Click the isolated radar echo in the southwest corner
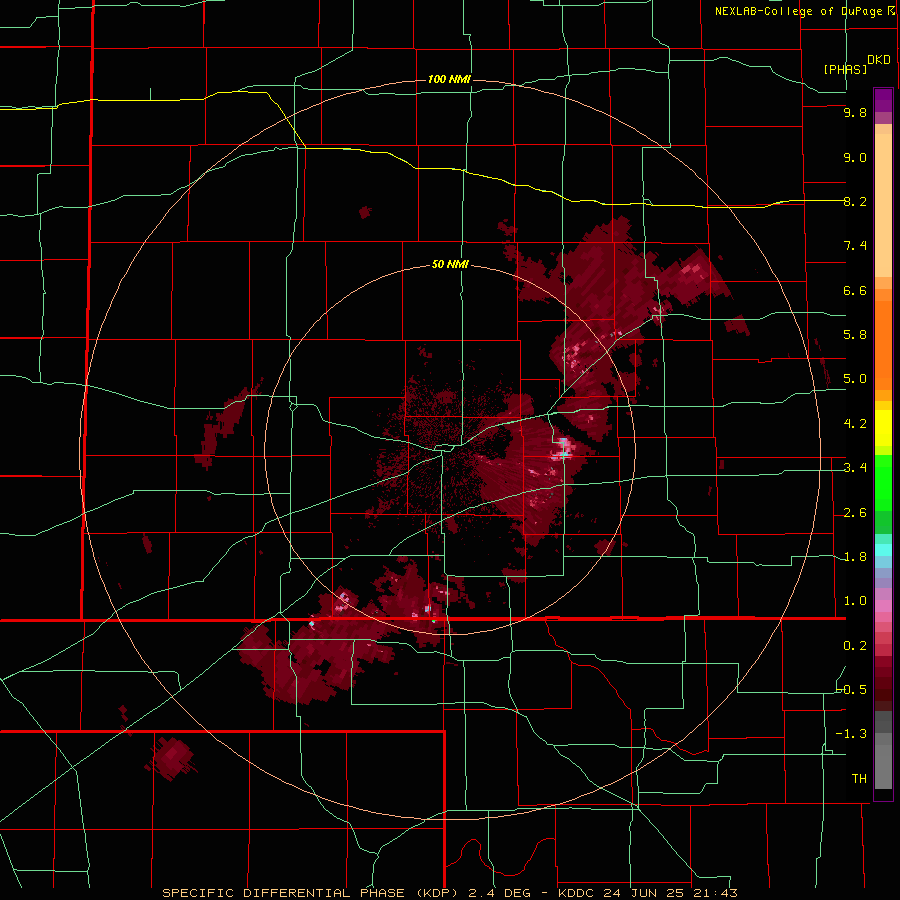Viewport: 900px width, 900px height. coord(172,758)
